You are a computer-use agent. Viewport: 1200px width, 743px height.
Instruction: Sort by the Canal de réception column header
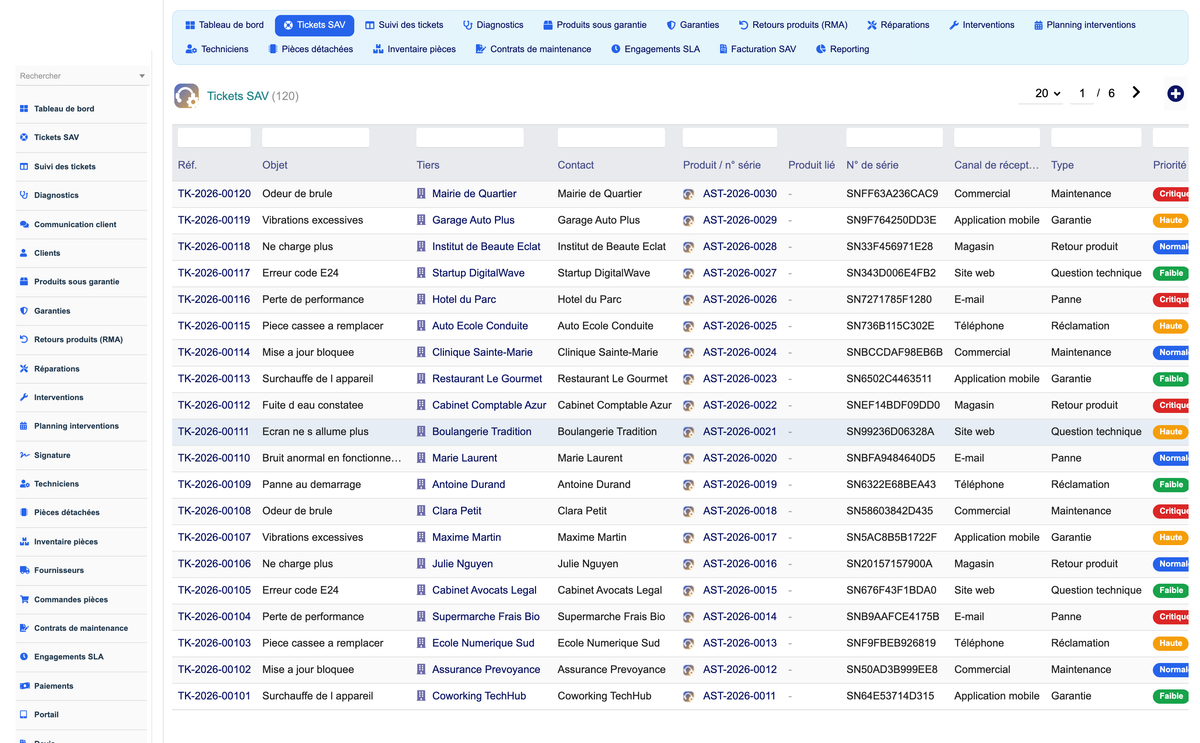pyautogui.click(x=996, y=165)
